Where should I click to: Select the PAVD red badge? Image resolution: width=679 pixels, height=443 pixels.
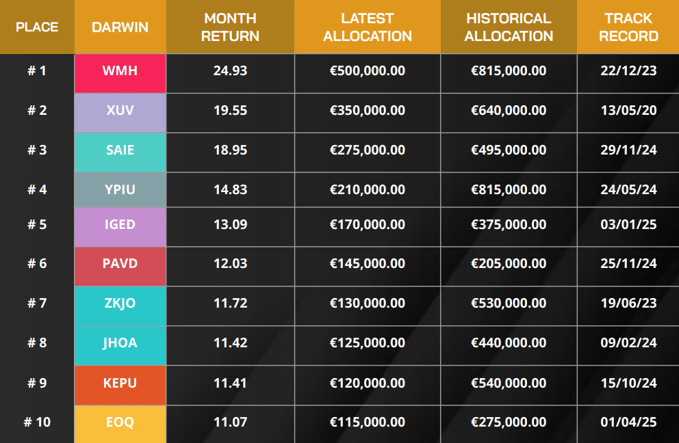click(x=120, y=265)
